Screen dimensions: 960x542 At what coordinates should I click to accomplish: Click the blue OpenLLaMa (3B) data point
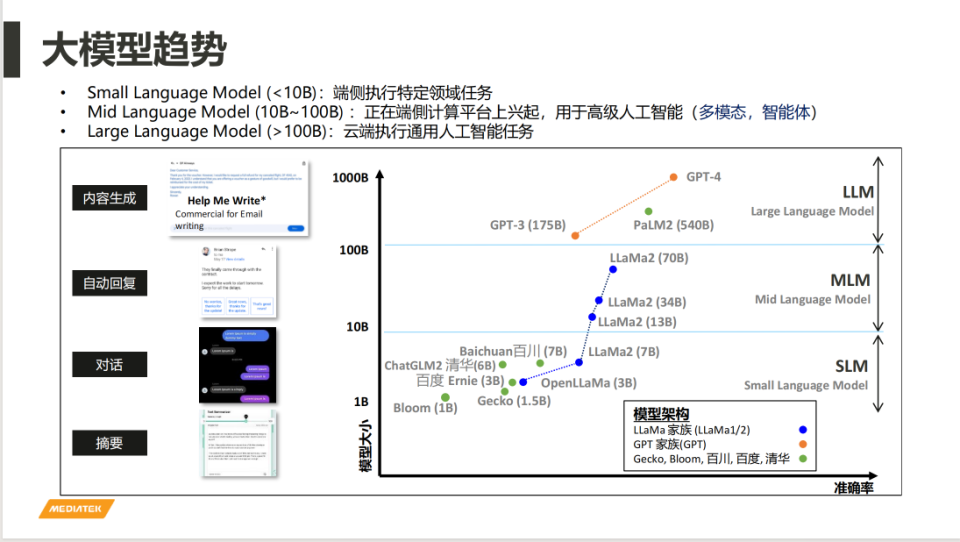coord(523,382)
